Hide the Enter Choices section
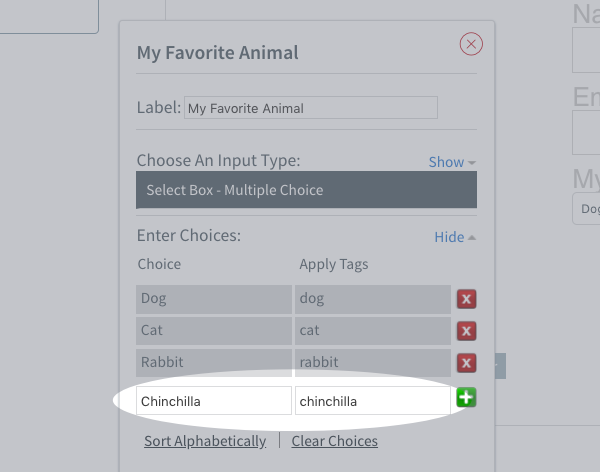The height and width of the screenshot is (472, 600). [455, 237]
